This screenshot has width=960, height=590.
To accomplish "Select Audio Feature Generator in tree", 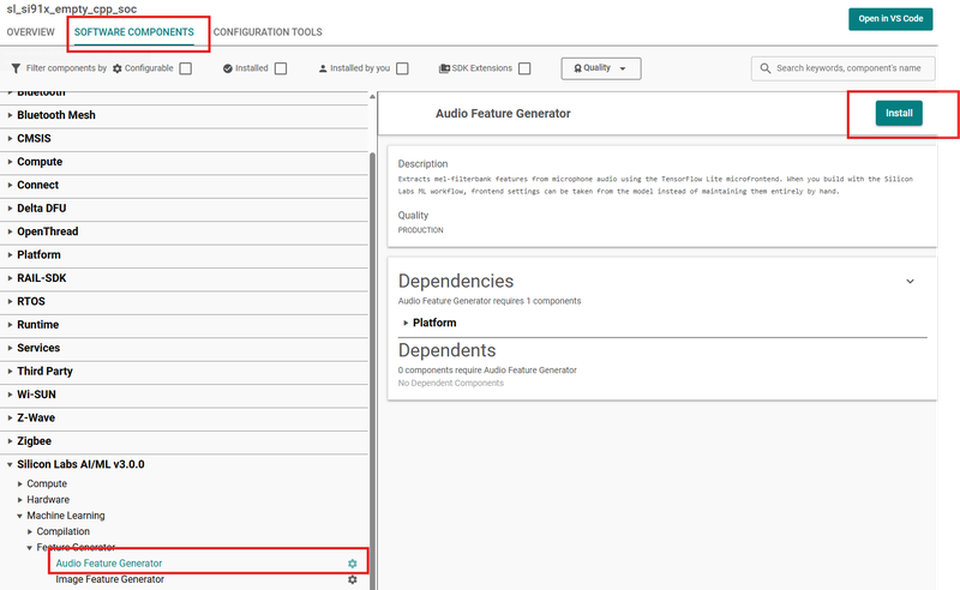I will click(x=109, y=563).
